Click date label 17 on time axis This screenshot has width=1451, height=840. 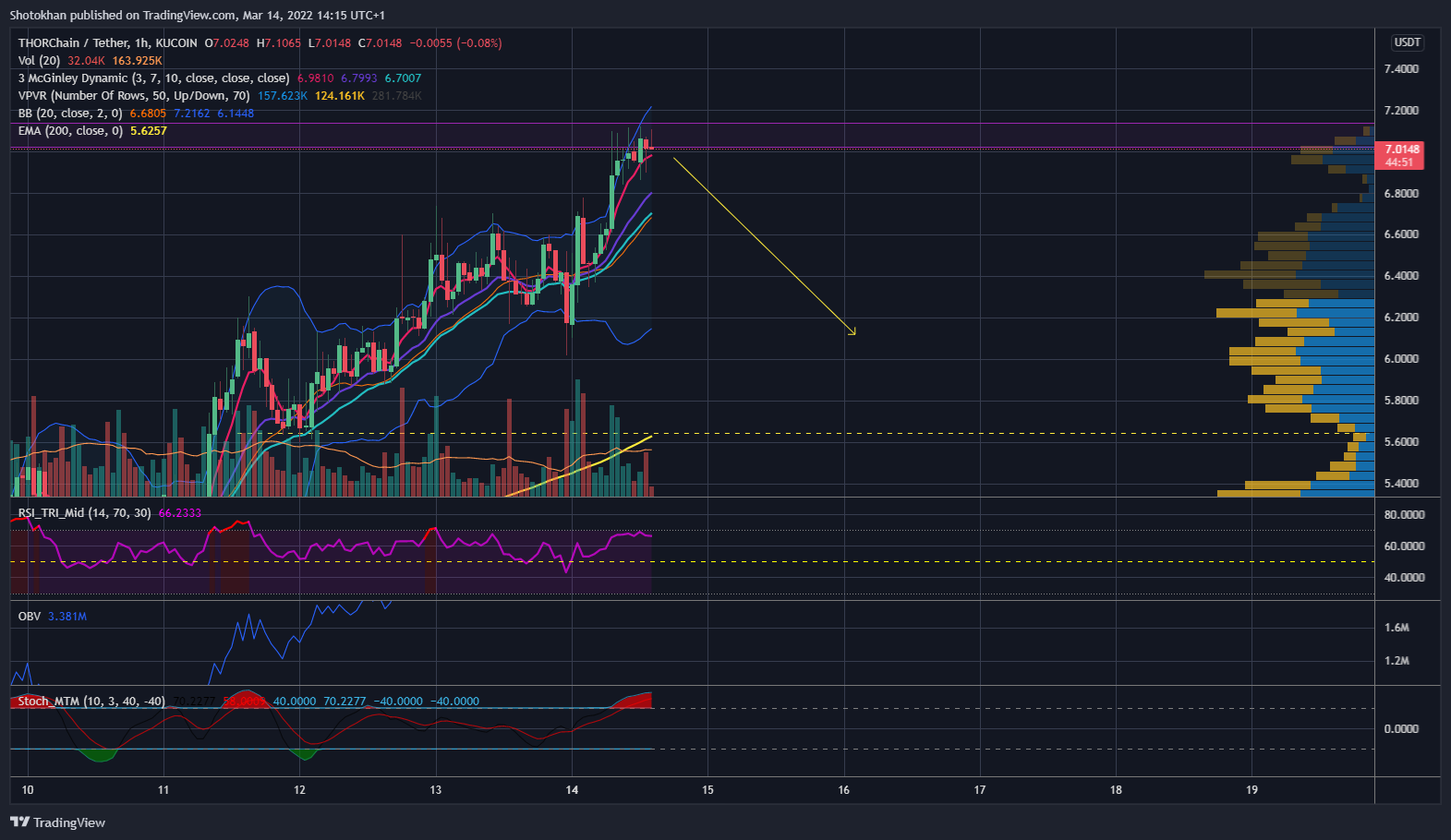pos(980,790)
